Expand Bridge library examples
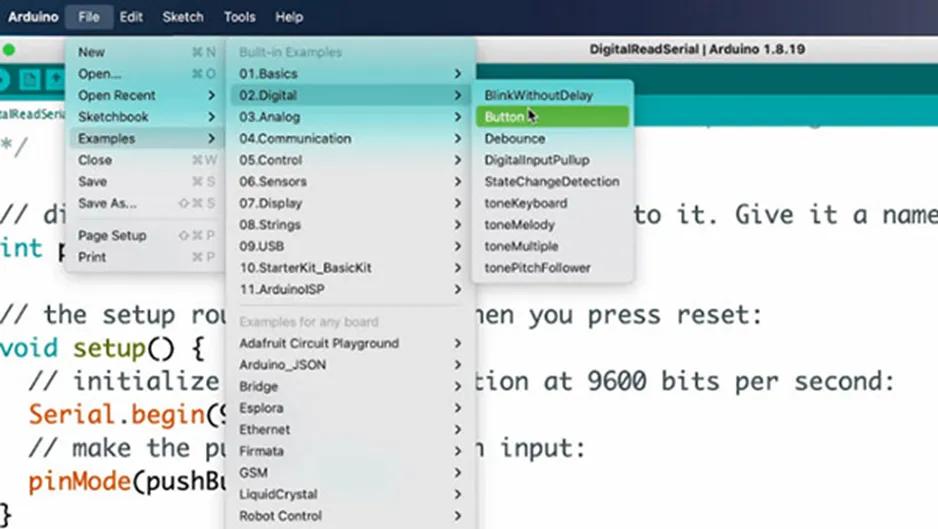The width and height of the screenshot is (938, 529). click(351, 386)
